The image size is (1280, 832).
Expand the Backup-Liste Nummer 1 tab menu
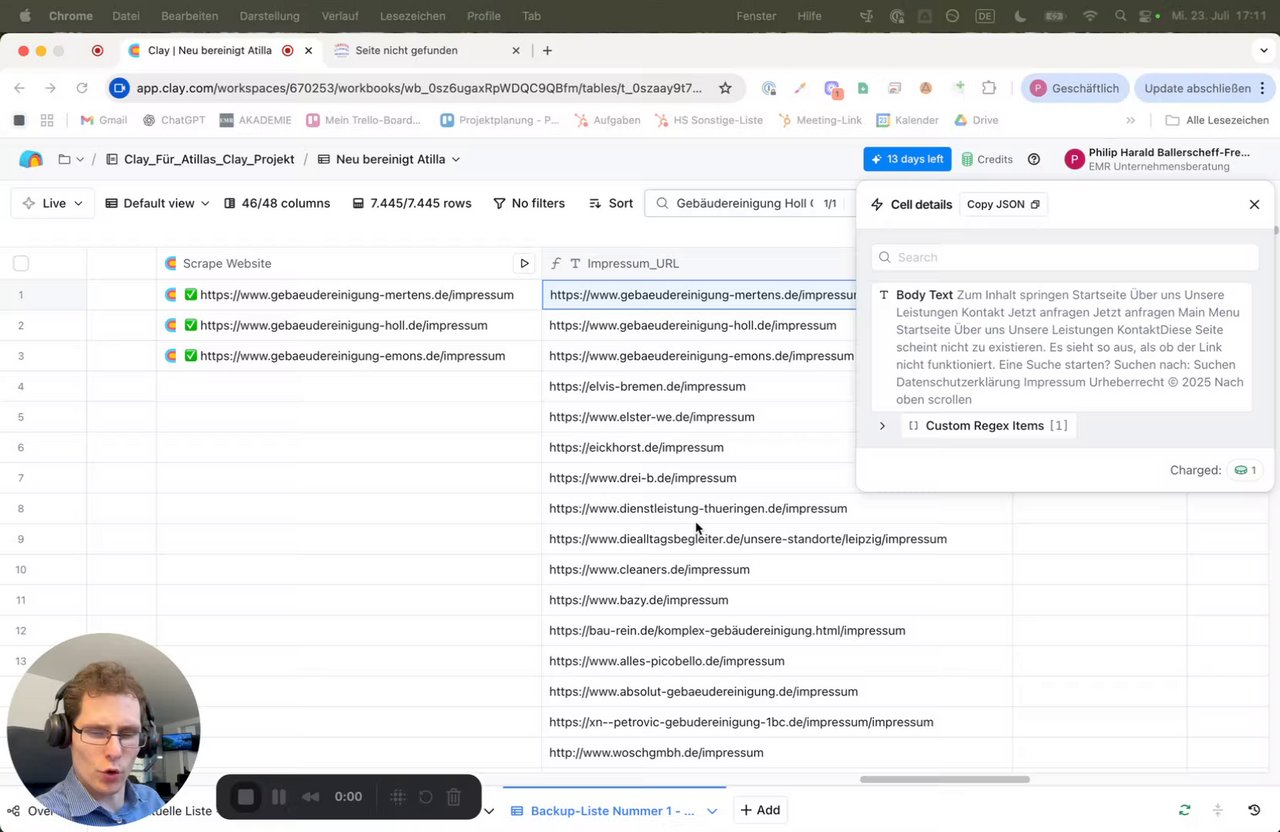(x=712, y=811)
